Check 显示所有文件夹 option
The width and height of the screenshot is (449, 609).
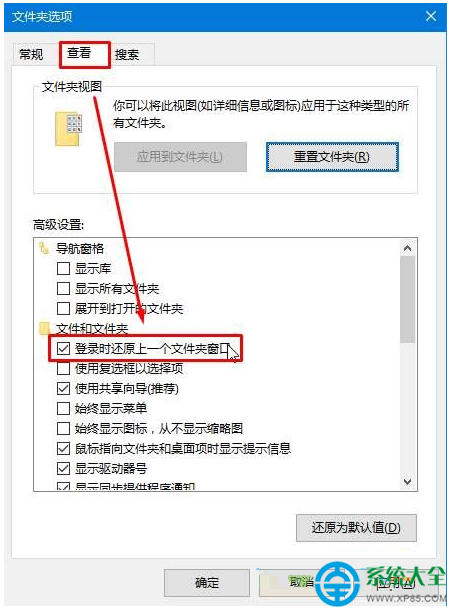point(63,289)
